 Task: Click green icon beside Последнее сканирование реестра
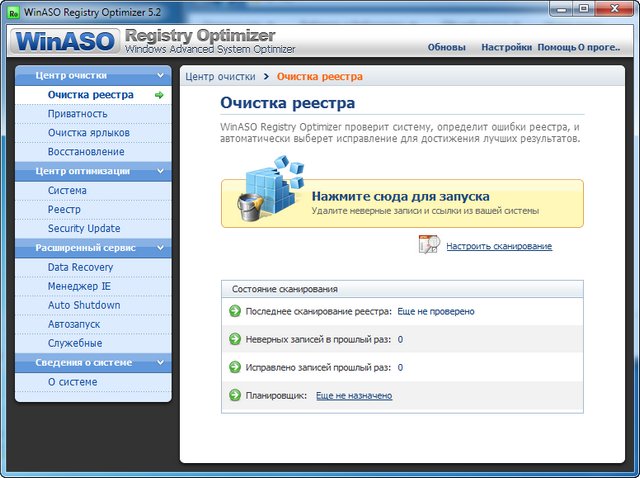coord(235,311)
